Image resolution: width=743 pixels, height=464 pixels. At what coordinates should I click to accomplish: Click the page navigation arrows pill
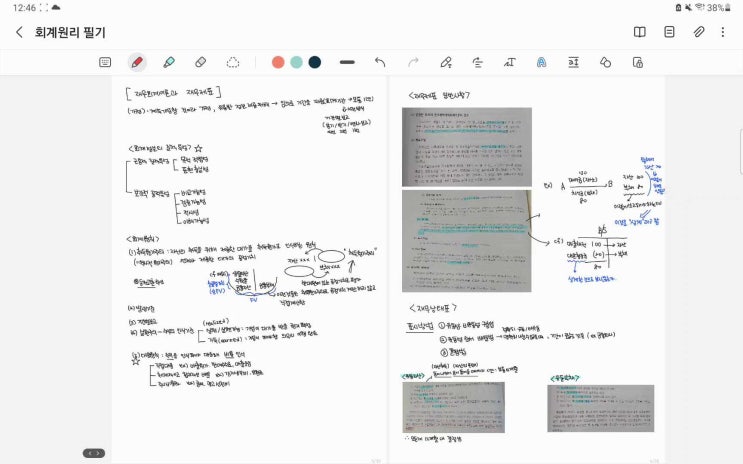click(93, 453)
